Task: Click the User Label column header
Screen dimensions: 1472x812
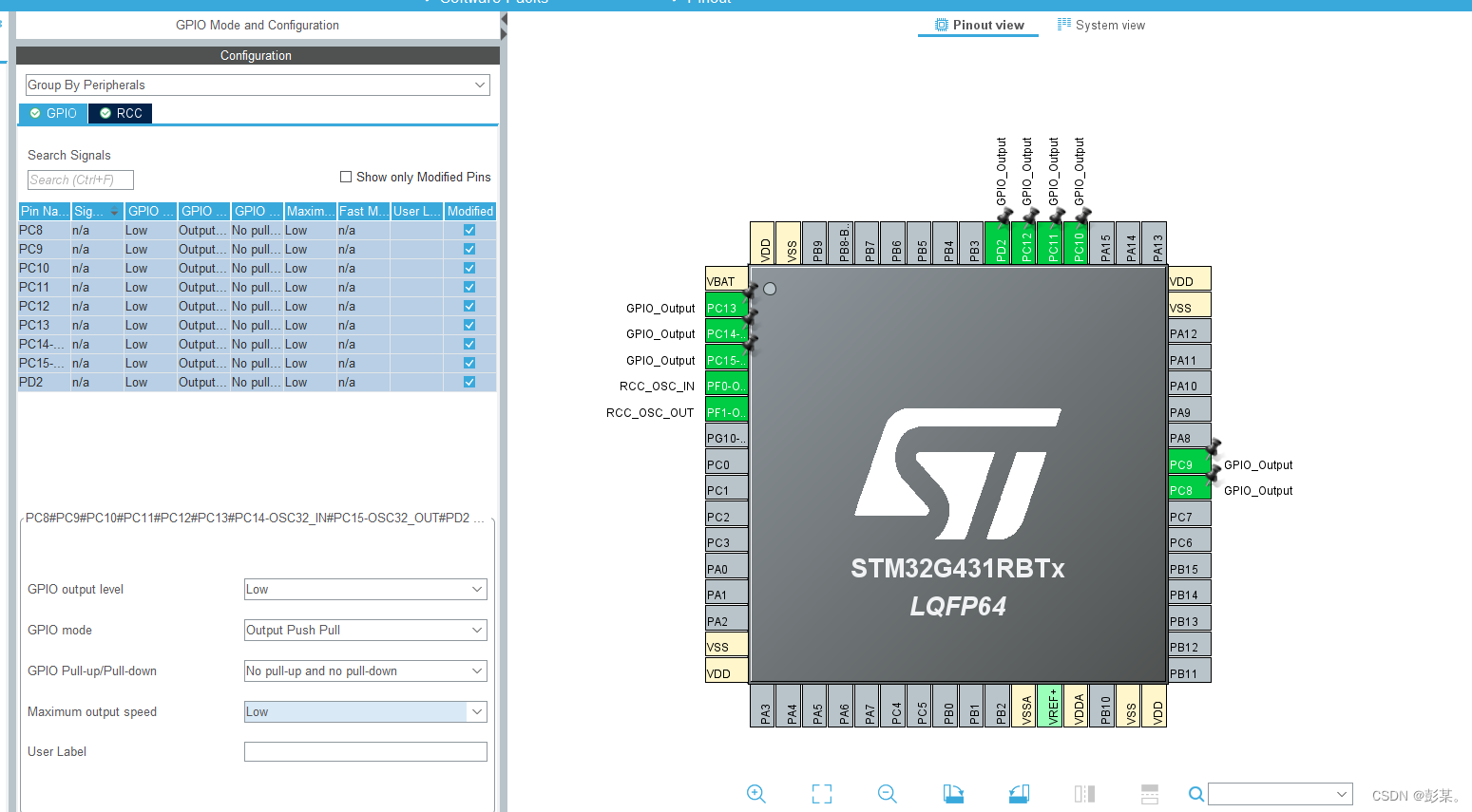Action: [x=417, y=211]
